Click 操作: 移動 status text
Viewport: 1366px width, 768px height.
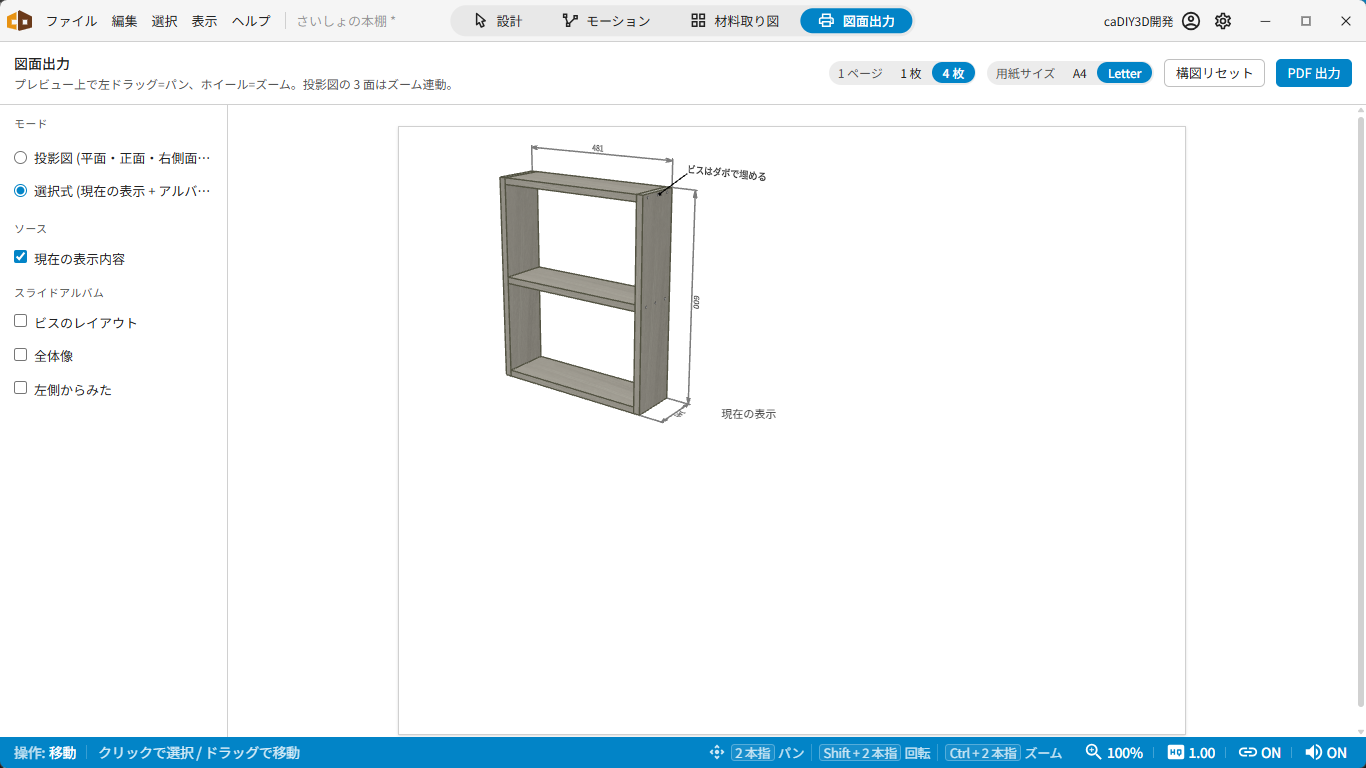point(45,753)
